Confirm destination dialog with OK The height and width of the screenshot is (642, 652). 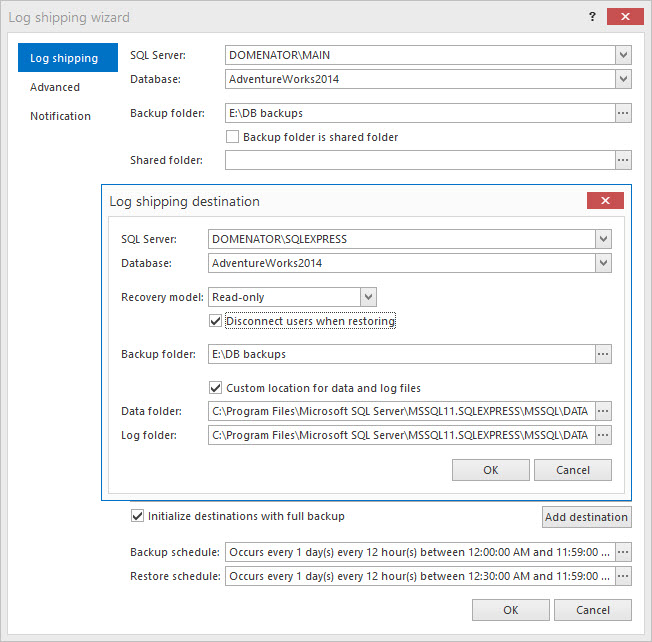[491, 470]
